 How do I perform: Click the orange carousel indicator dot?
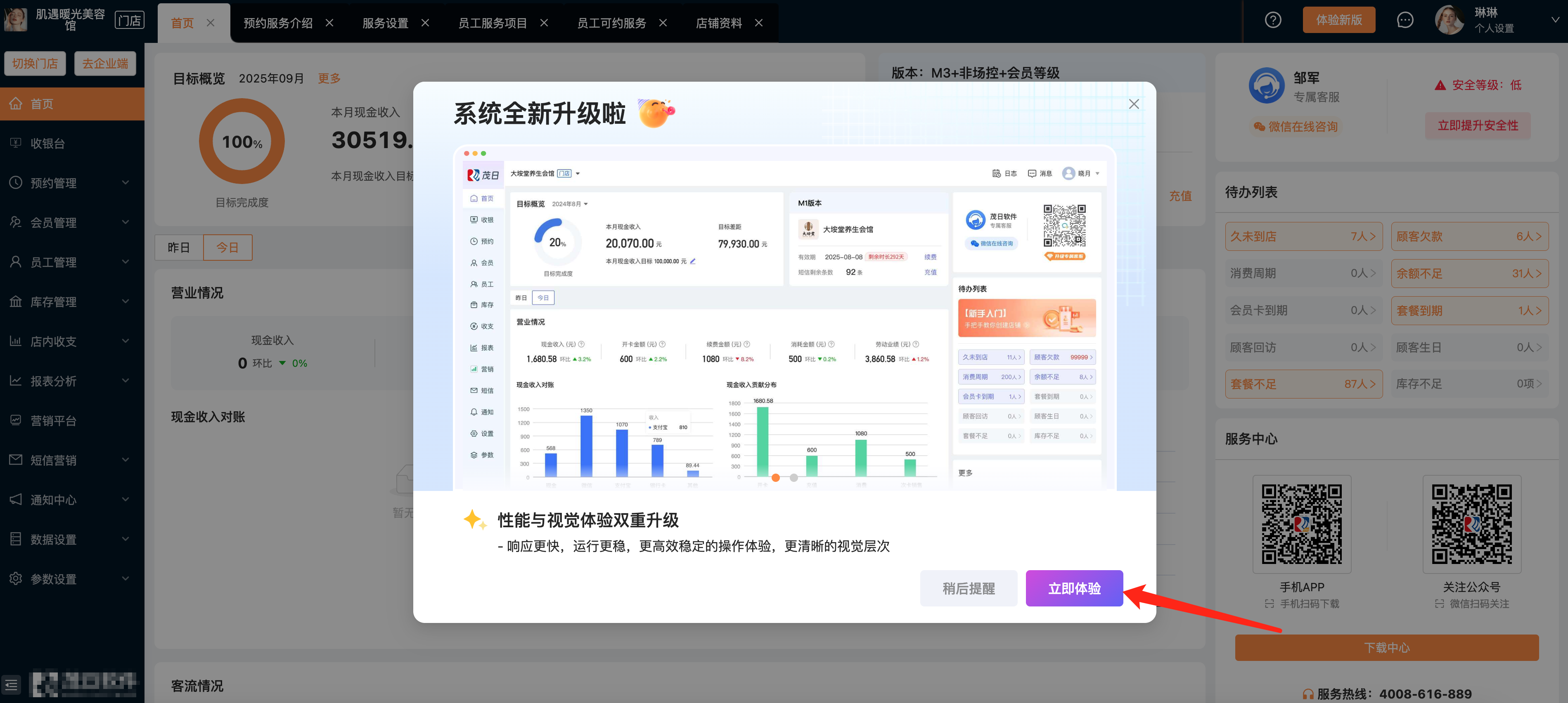775,477
